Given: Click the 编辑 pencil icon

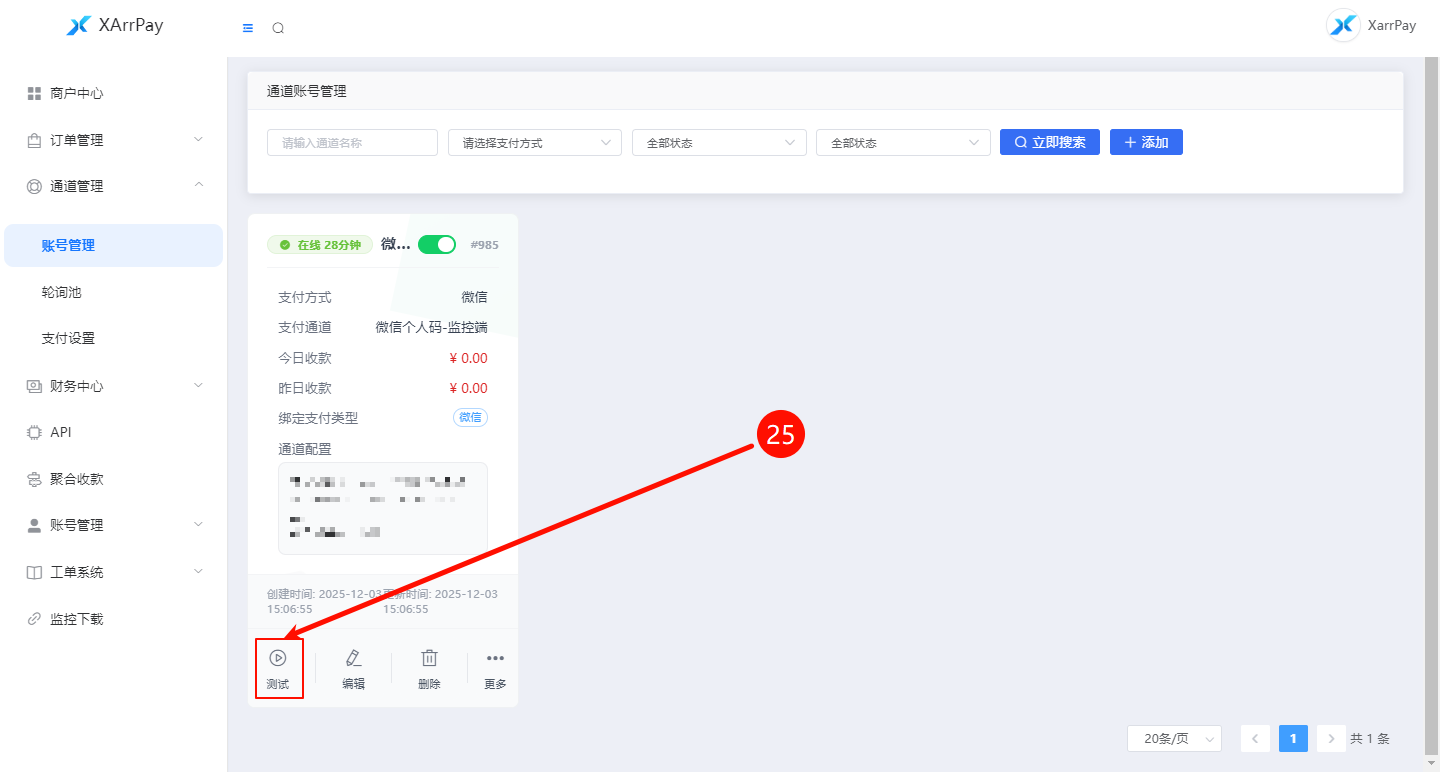Looking at the screenshot, I should pyautogui.click(x=353, y=658).
